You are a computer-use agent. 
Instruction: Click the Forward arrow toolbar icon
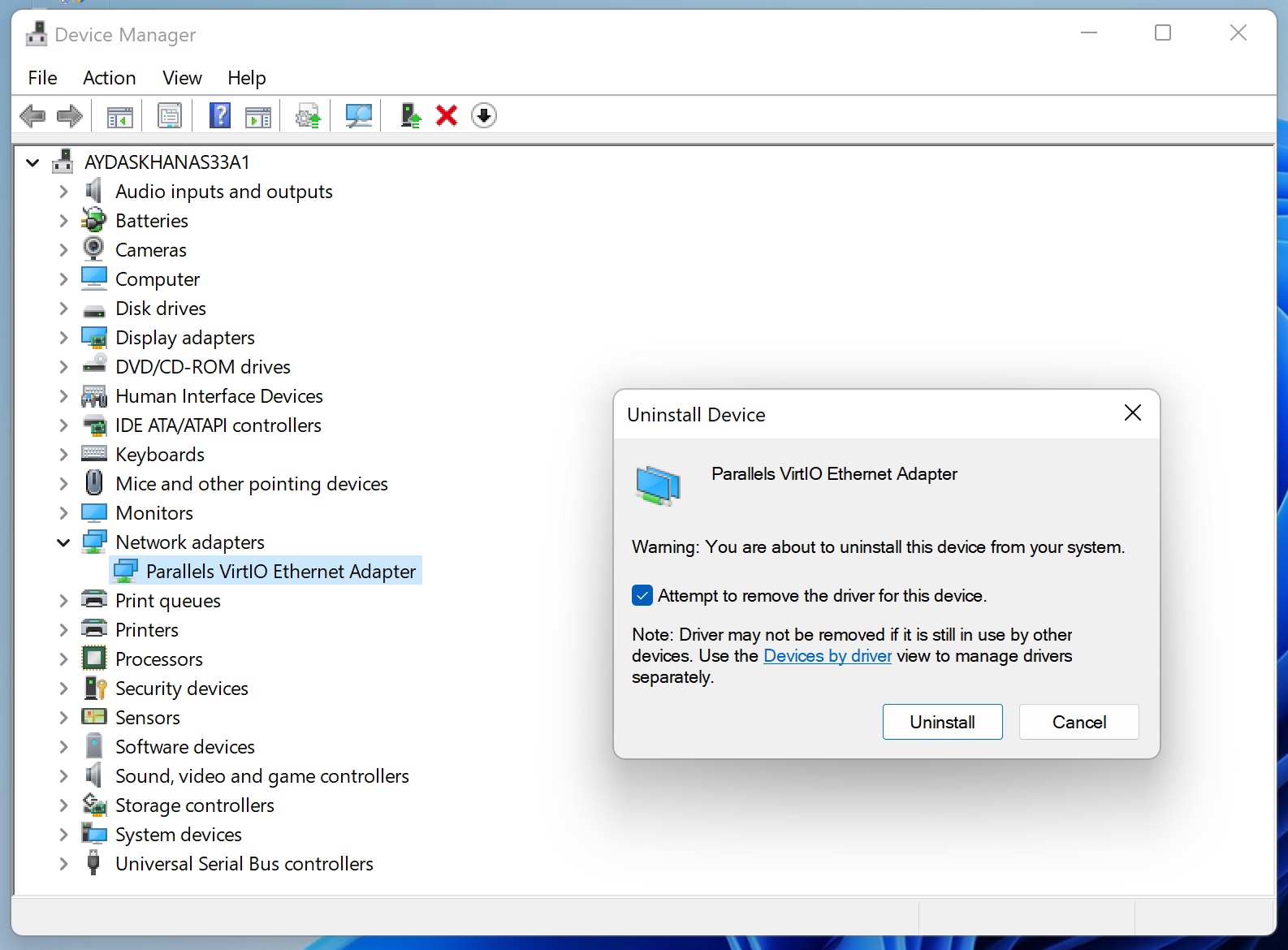pos(70,116)
